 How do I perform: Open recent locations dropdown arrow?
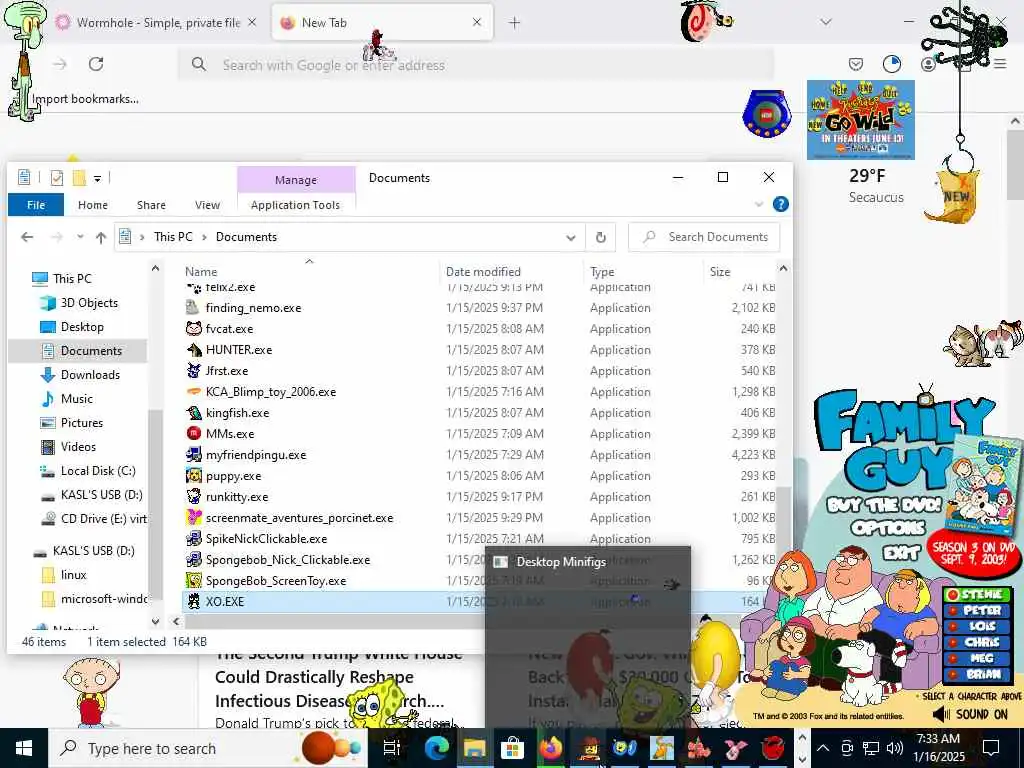click(x=80, y=237)
